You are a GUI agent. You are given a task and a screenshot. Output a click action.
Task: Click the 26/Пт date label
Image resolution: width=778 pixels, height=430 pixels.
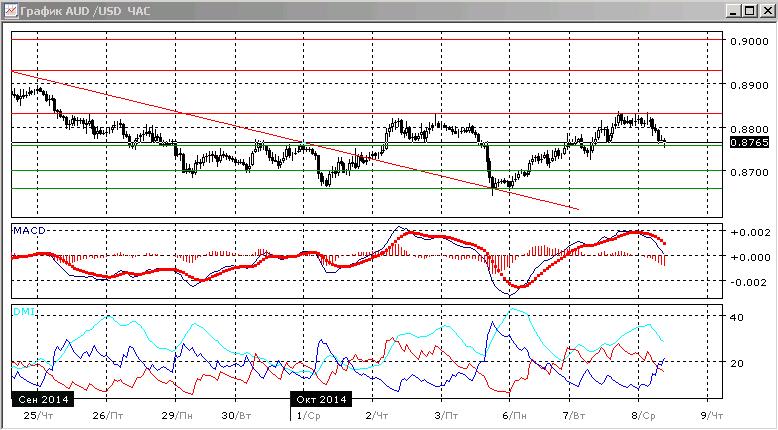(108, 415)
